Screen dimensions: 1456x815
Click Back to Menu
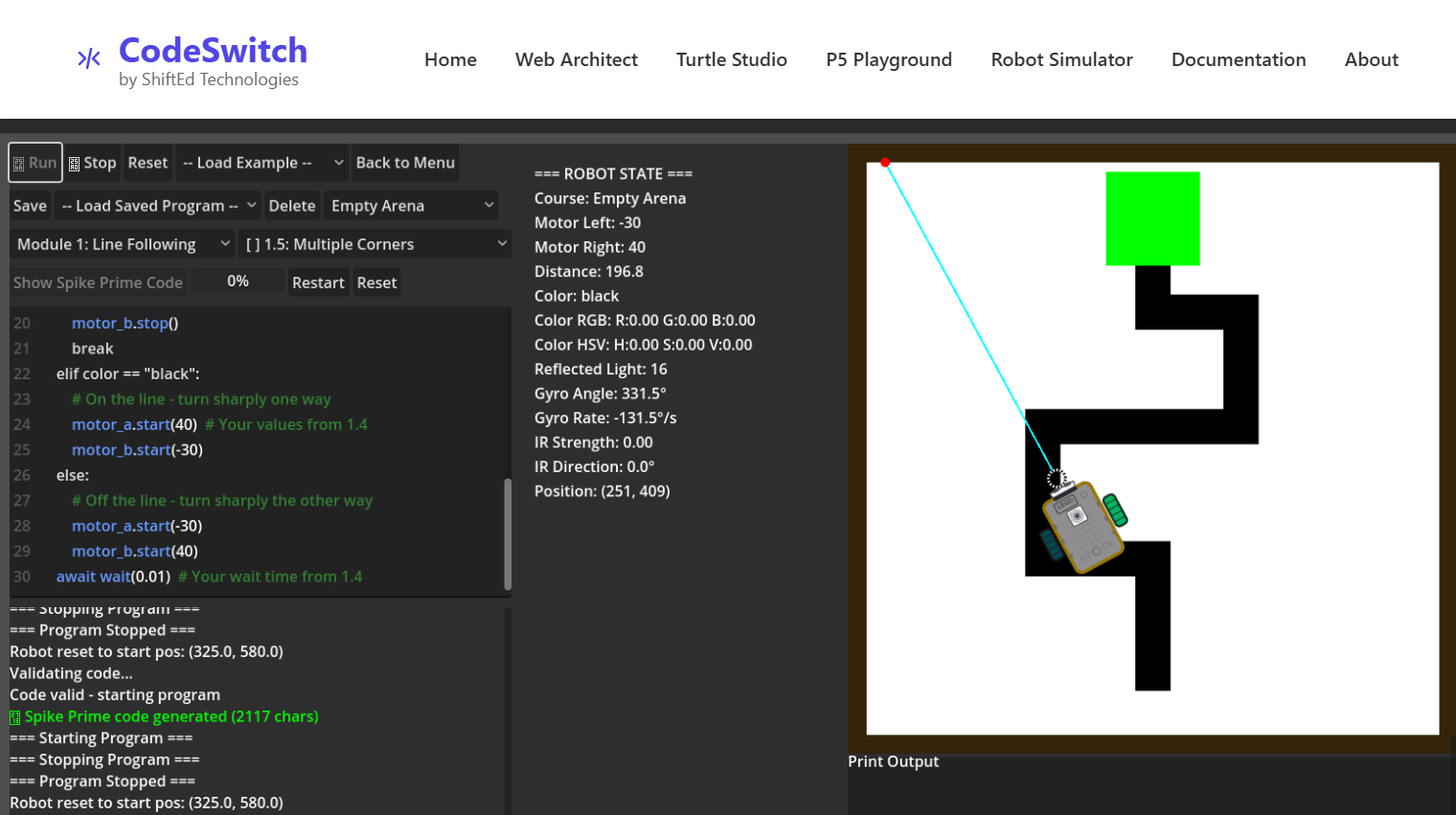pyautogui.click(x=405, y=162)
